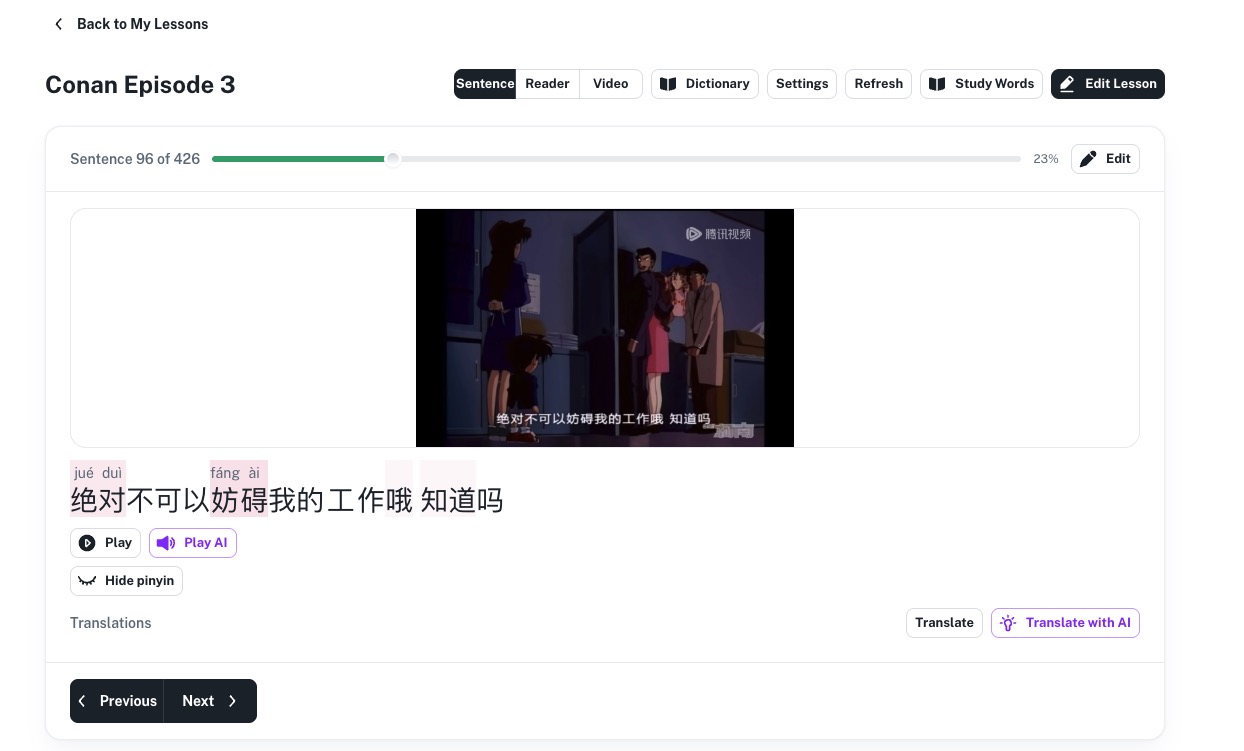The width and height of the screenshot is (1244, 751).
Task: Click the pencil icon on the Edit sentence button
Action: (1088, 159)
